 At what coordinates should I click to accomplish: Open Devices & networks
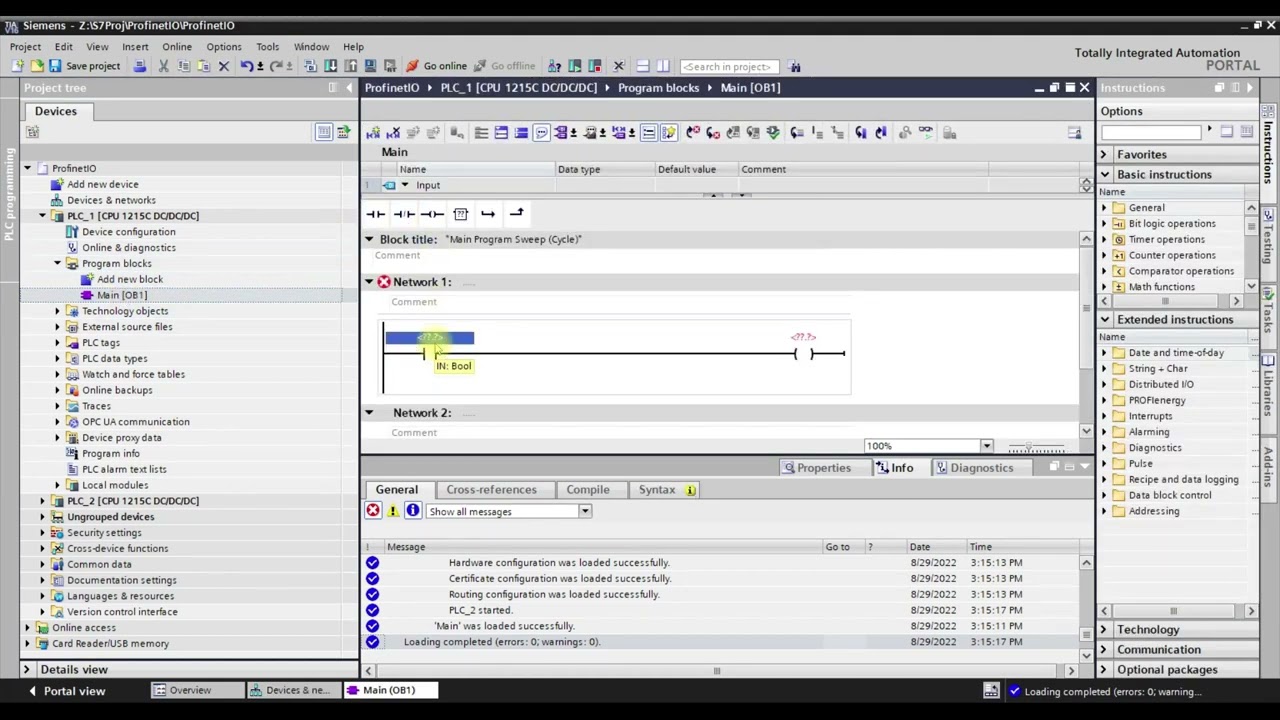click(111, 201)
